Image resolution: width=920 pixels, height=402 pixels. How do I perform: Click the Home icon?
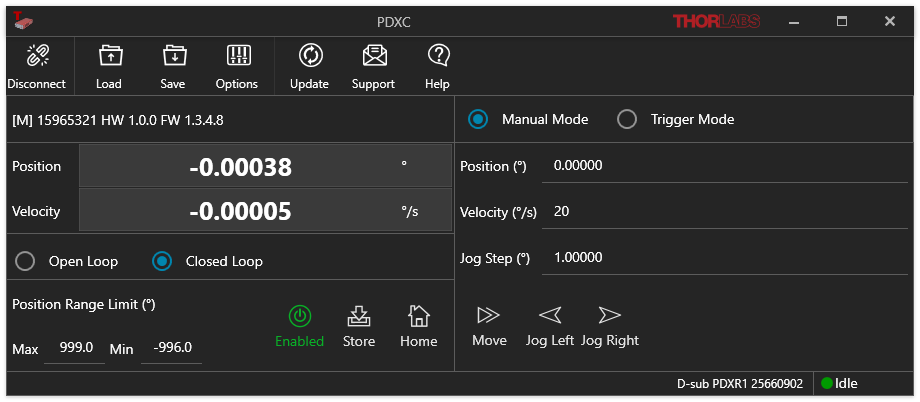418,316
